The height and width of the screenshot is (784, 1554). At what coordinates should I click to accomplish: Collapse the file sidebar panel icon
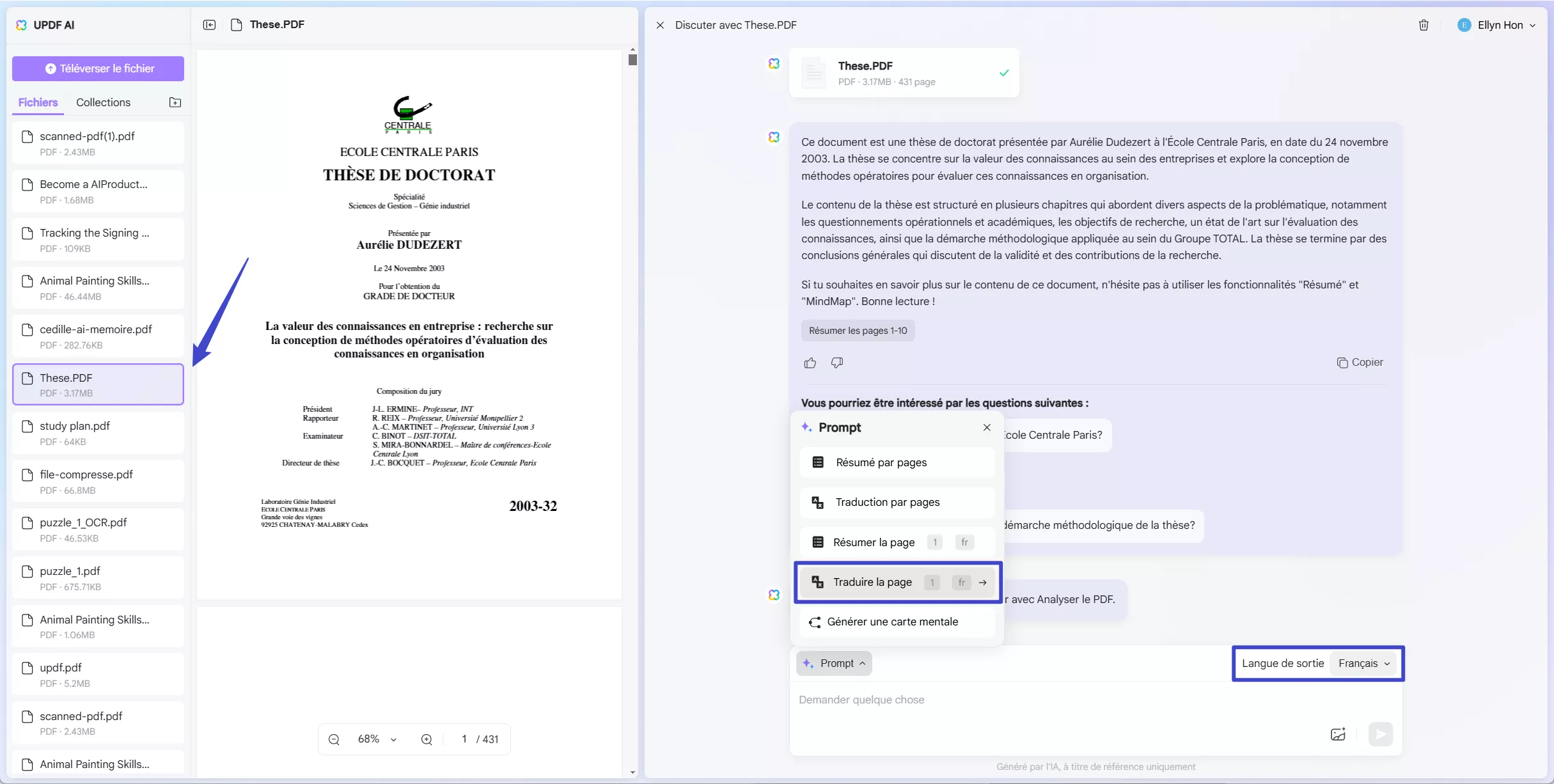pyautogui.click(x=209, y=25)
